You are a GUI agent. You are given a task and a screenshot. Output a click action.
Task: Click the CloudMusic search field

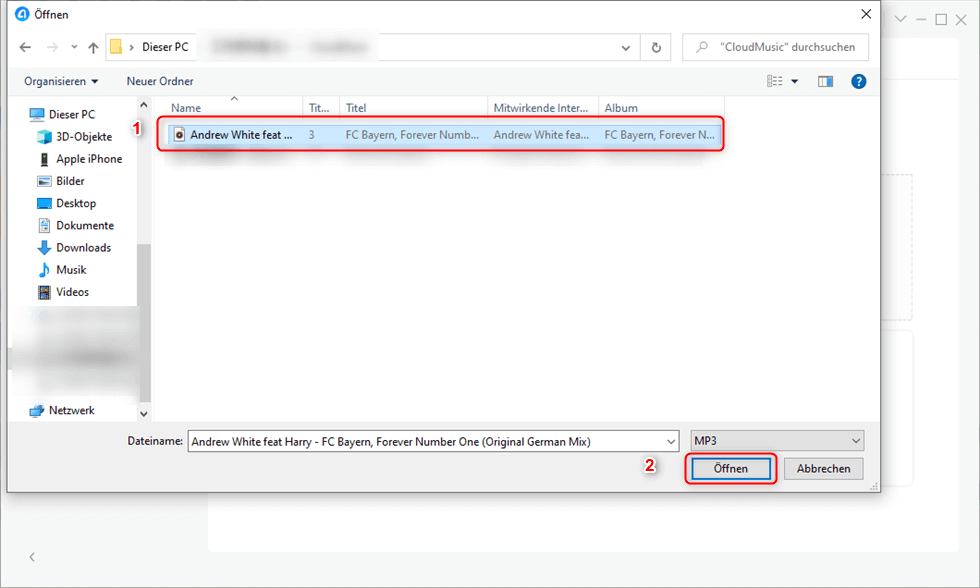click(x=775, y=47)
